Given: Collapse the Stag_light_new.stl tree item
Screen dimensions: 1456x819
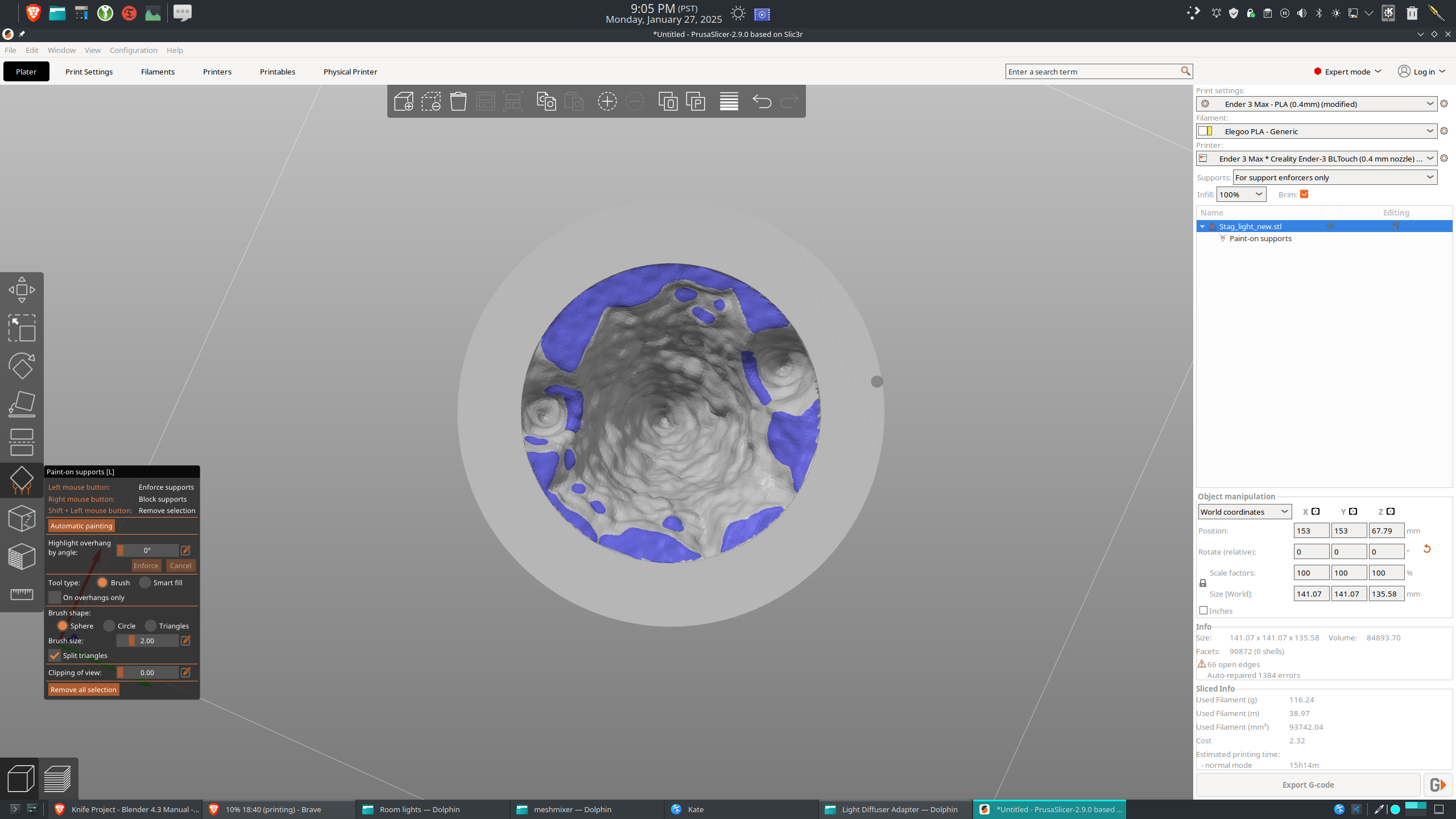Looking at the screenshot, I should click(x=1202, y=226).
